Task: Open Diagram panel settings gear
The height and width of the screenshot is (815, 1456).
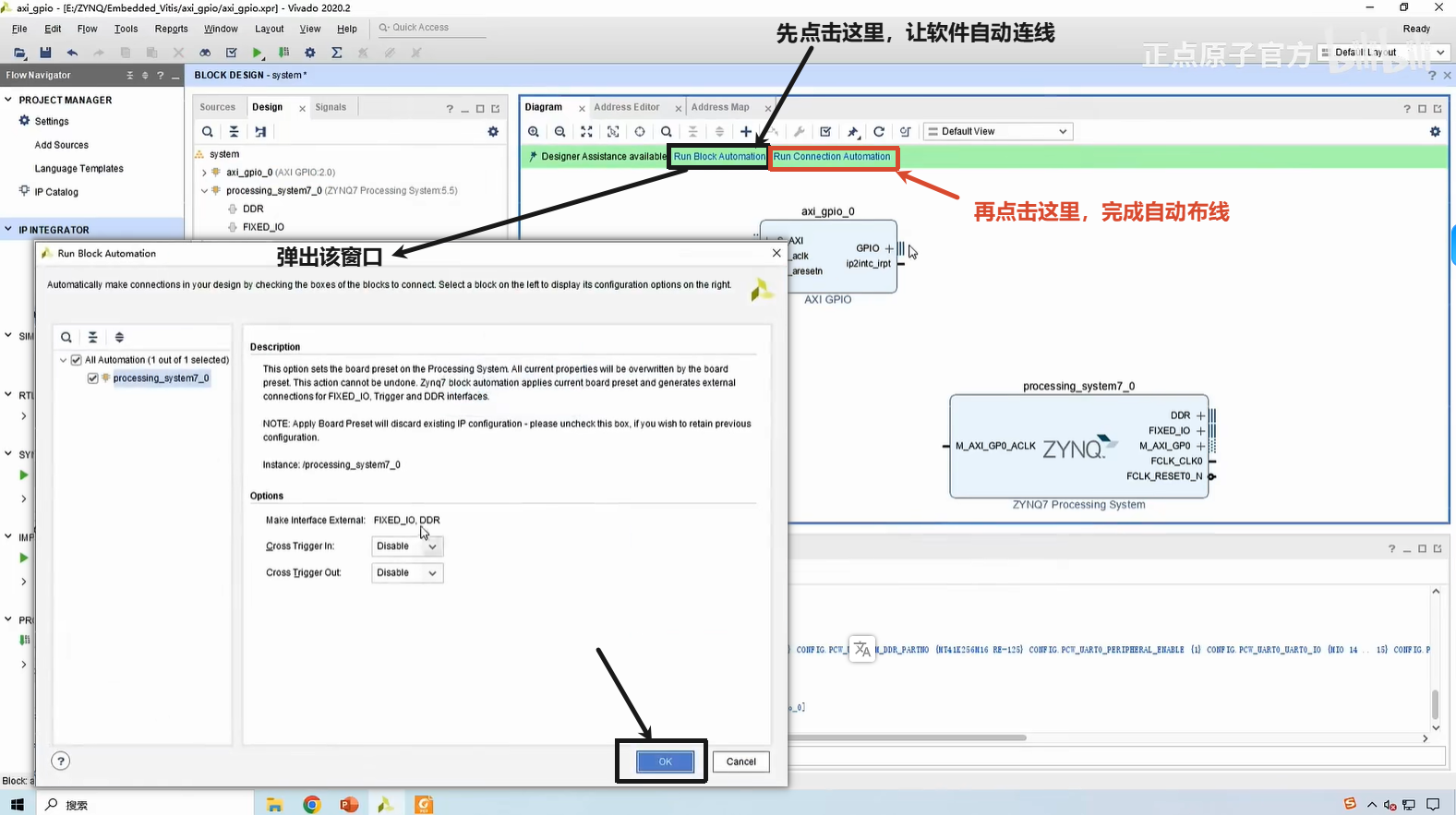Action: (x=1435, y=132)
